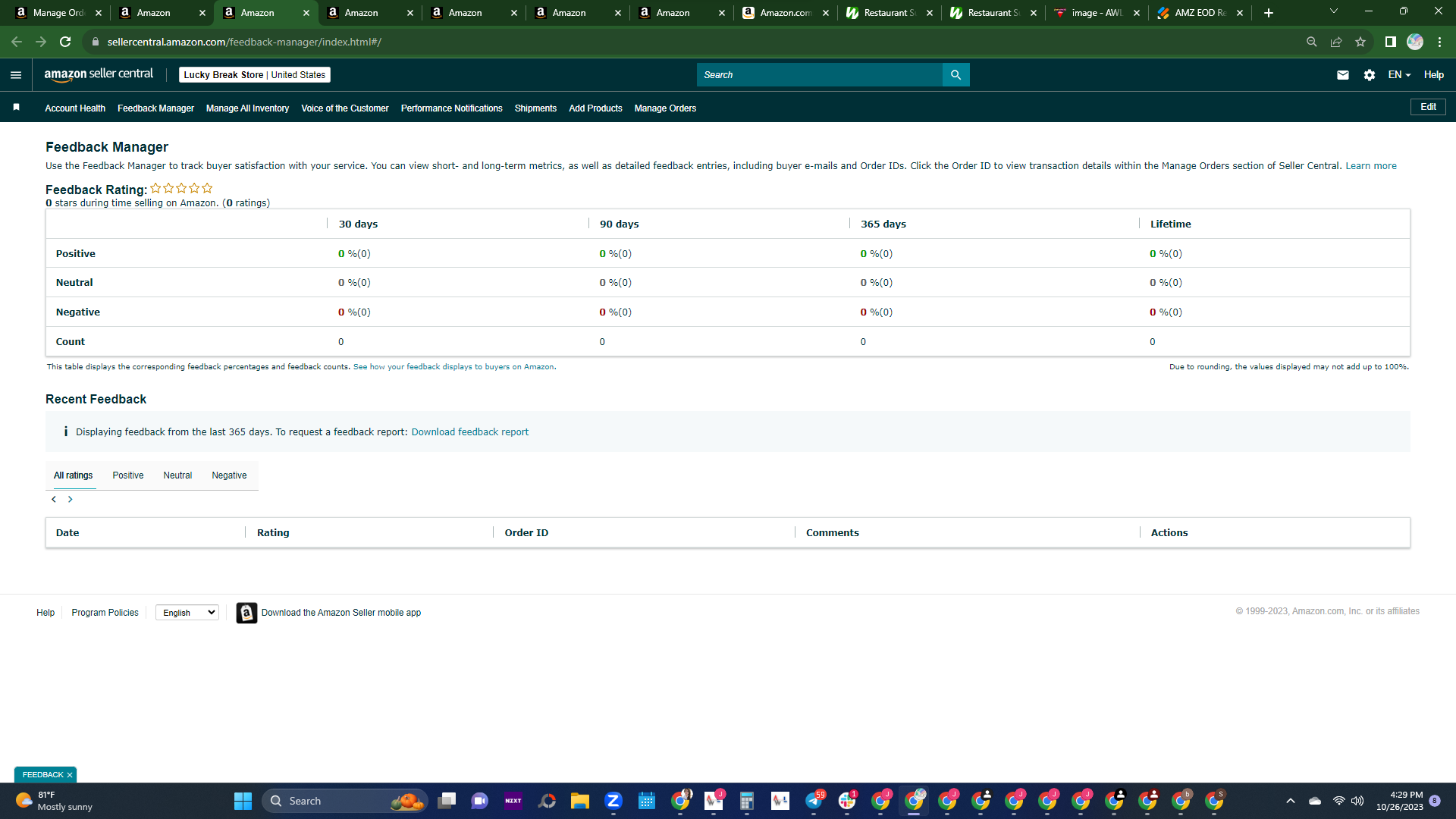Open browser zoom magnifier icon
This screenshot has width=1456, height=819.
(x=1311, y=42)
